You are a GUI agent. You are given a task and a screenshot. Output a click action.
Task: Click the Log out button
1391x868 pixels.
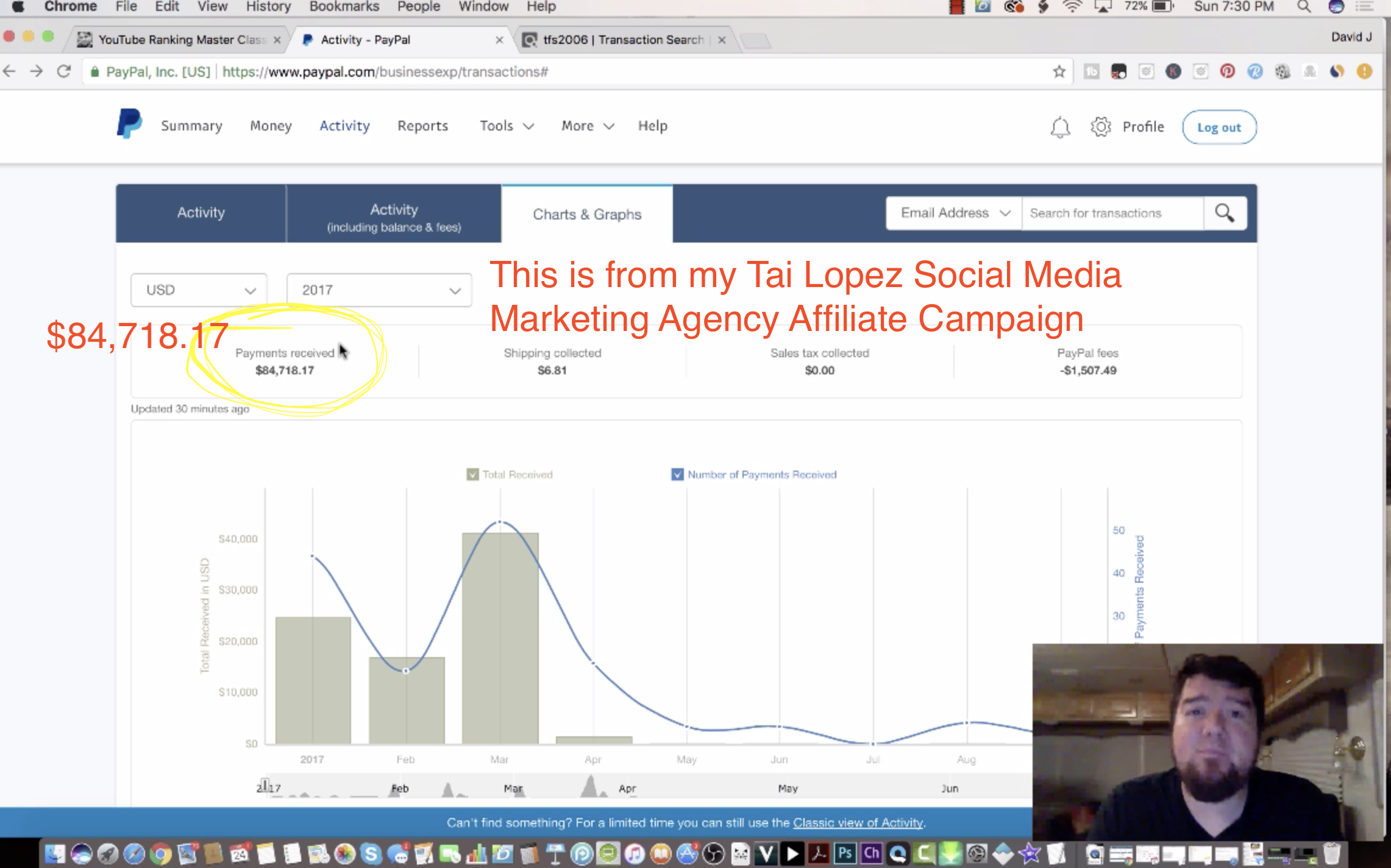pos(1219,127)
